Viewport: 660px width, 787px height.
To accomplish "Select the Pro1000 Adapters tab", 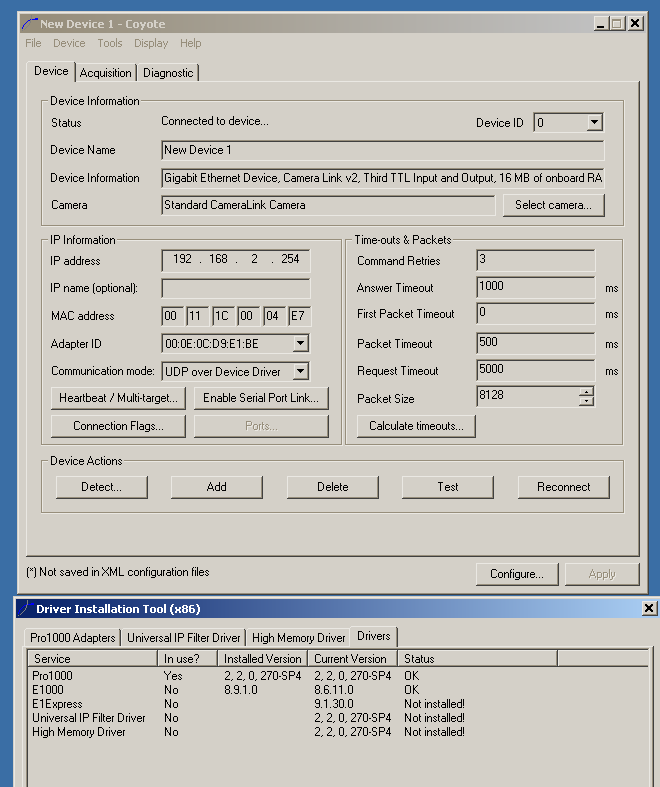I will [73, 638].
